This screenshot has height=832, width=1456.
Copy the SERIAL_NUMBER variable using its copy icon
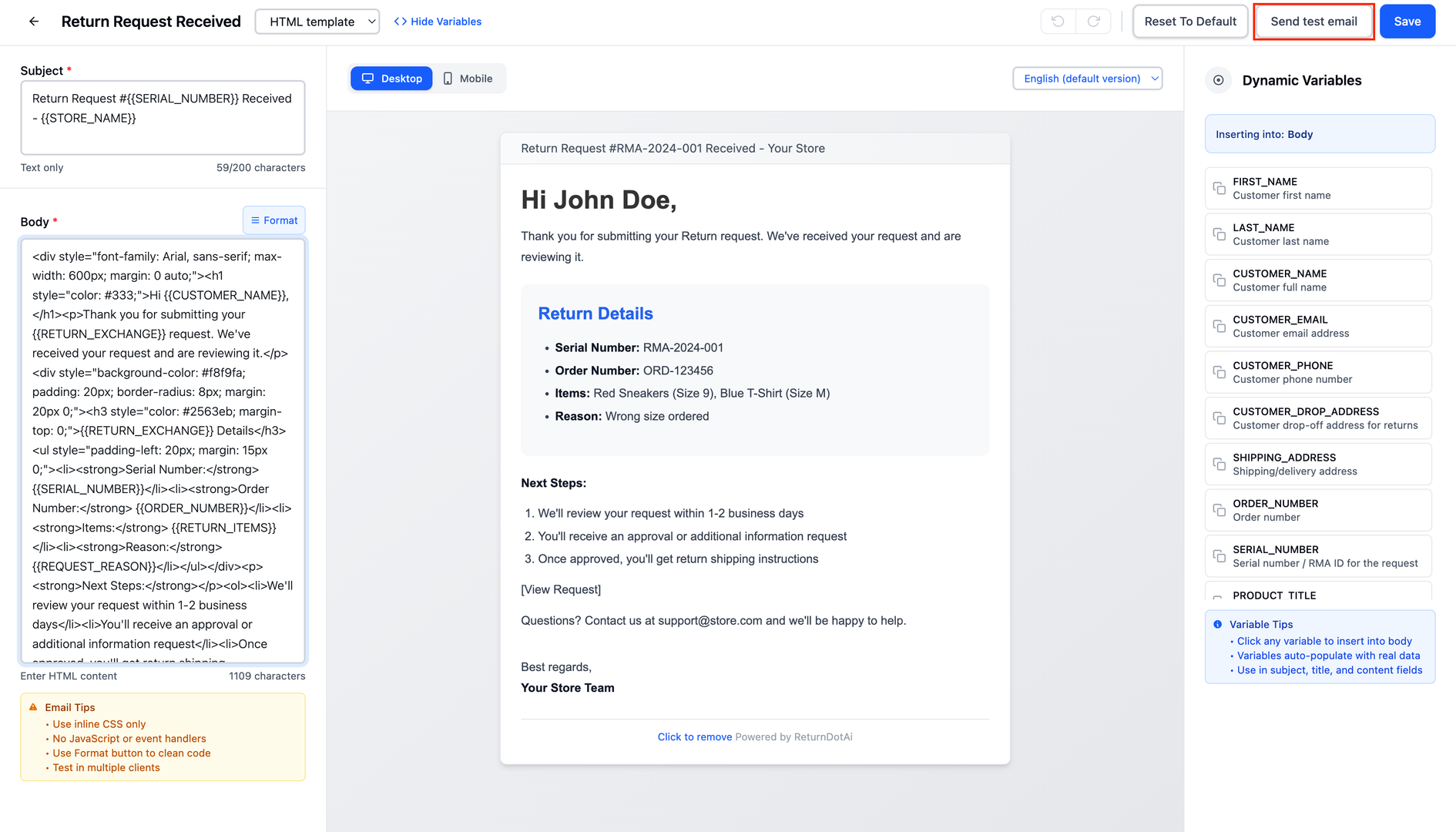coord(1218,555)
